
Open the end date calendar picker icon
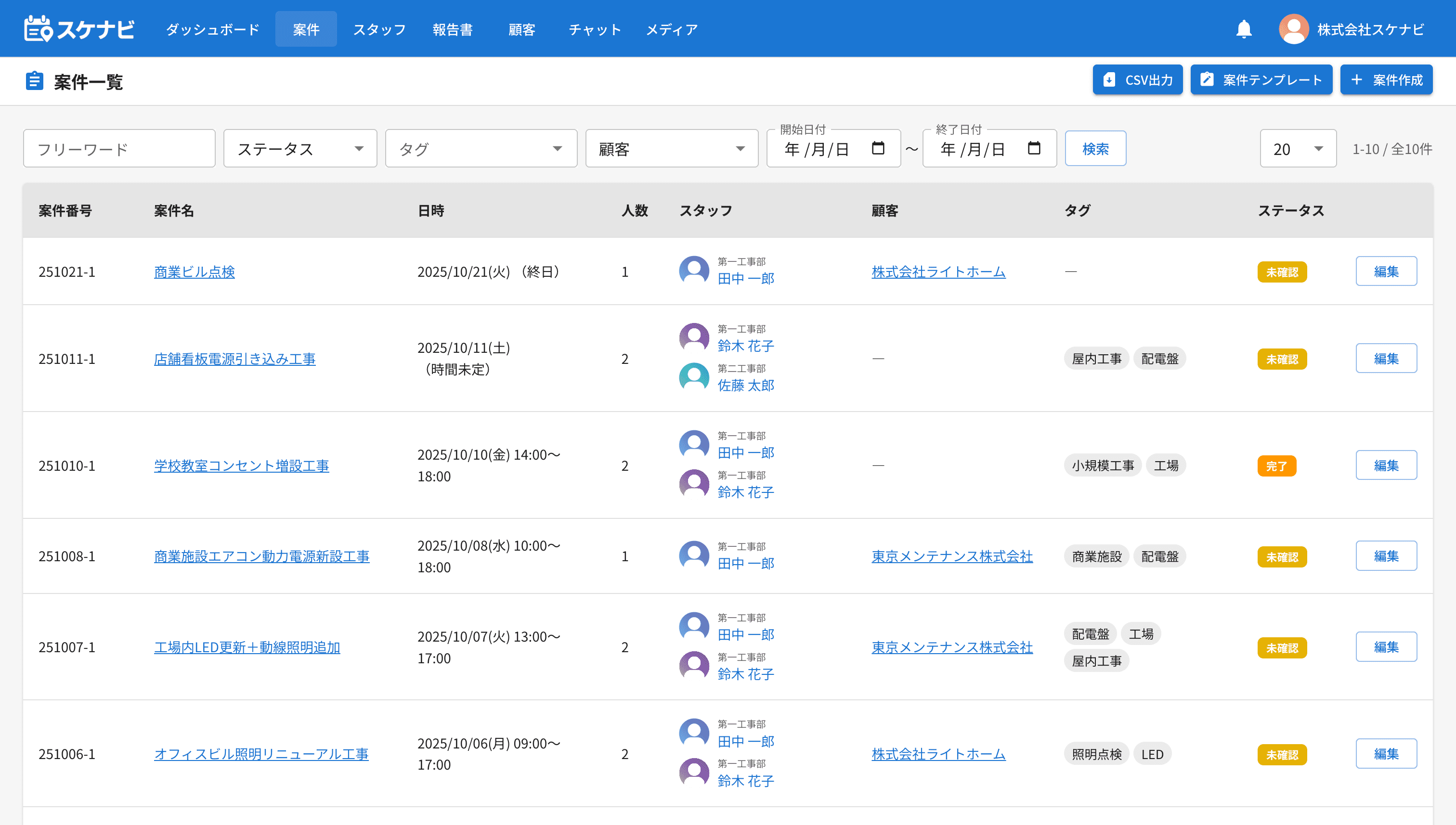tap(1034, 148)
